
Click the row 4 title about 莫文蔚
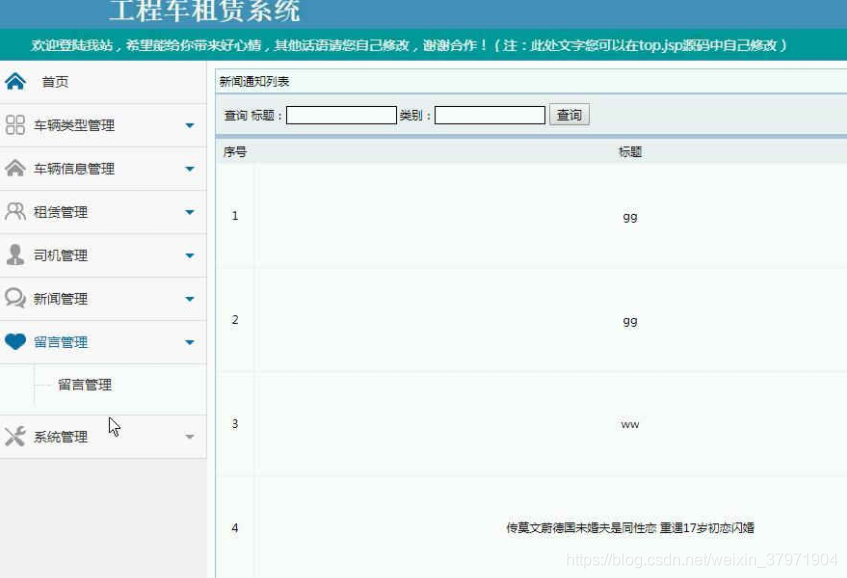click(x=630, y=528)
